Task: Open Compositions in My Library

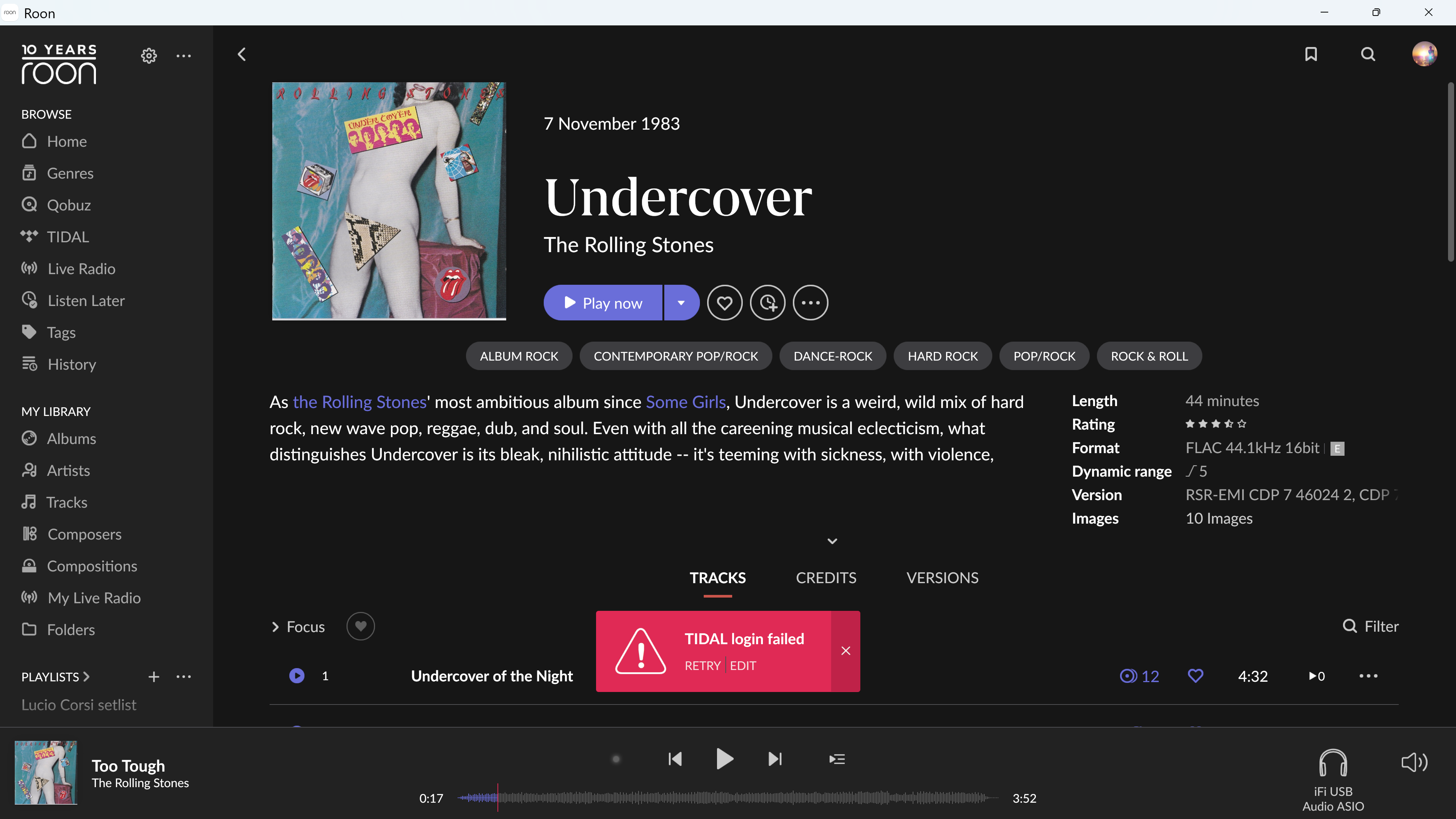Action: (80, 566)
